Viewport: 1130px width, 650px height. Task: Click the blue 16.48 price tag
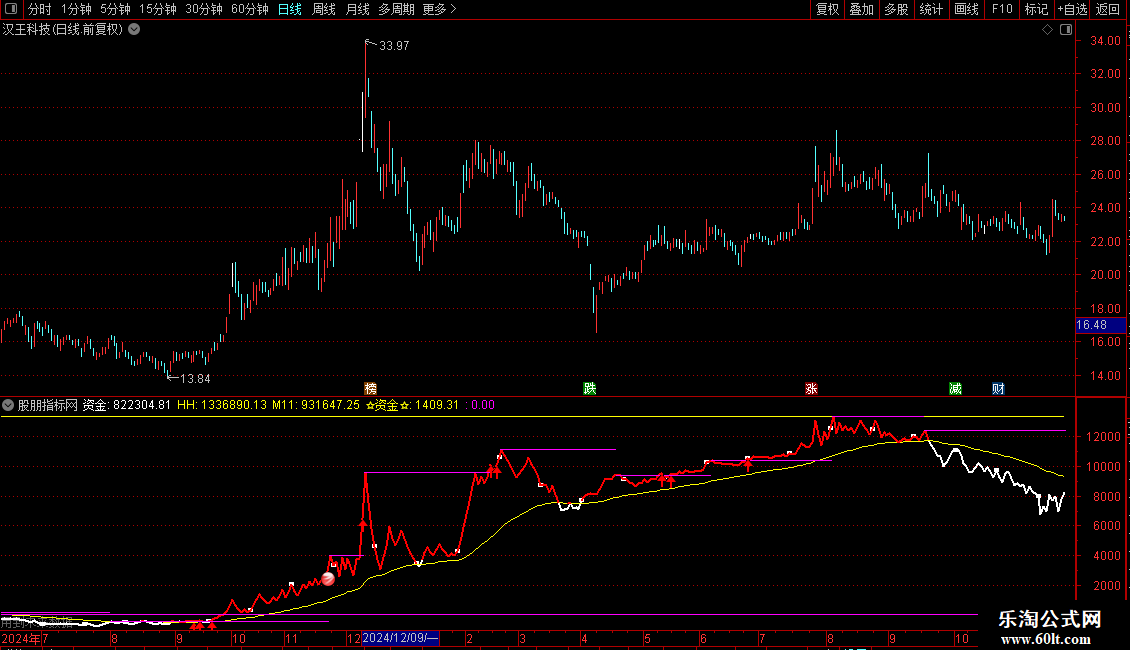pos(1100,325)
